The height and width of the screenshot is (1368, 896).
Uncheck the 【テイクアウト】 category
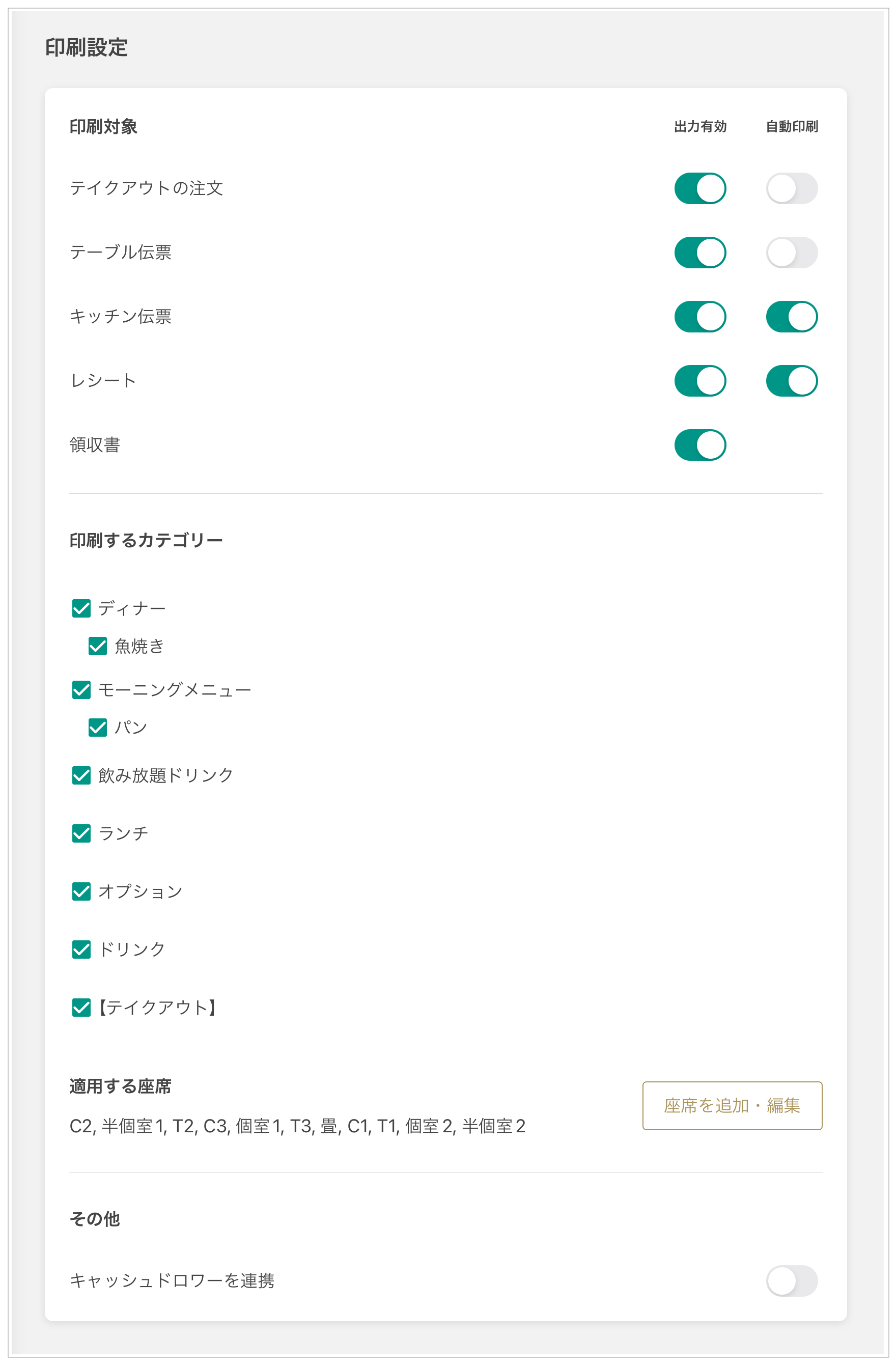coord(81,1008)
